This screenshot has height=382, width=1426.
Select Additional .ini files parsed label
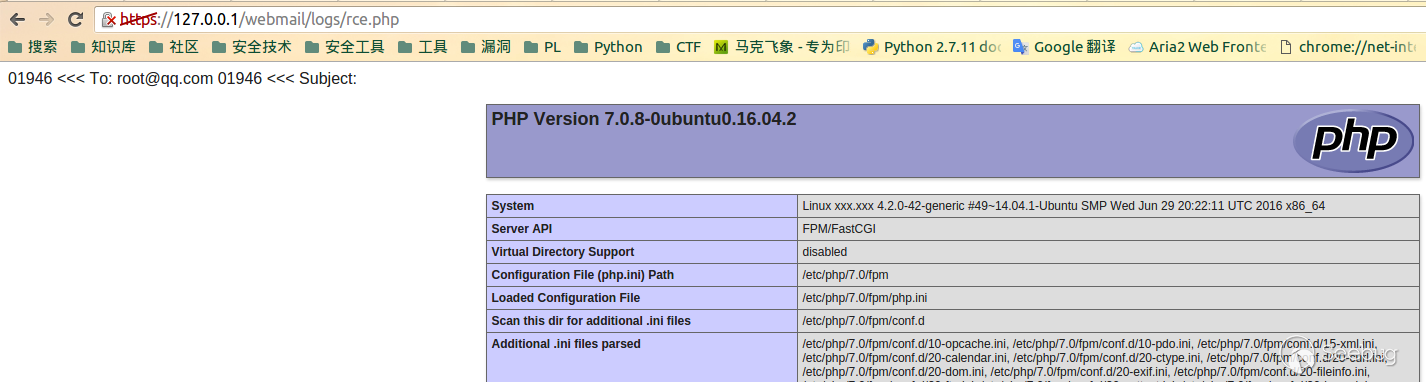tap(642, 357)
